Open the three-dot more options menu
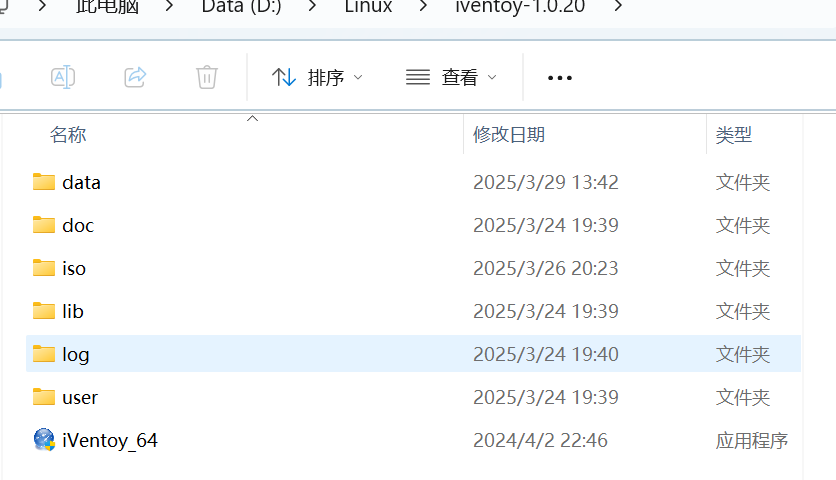The height and width of the screenshot is (480, 836). (560, 78)
